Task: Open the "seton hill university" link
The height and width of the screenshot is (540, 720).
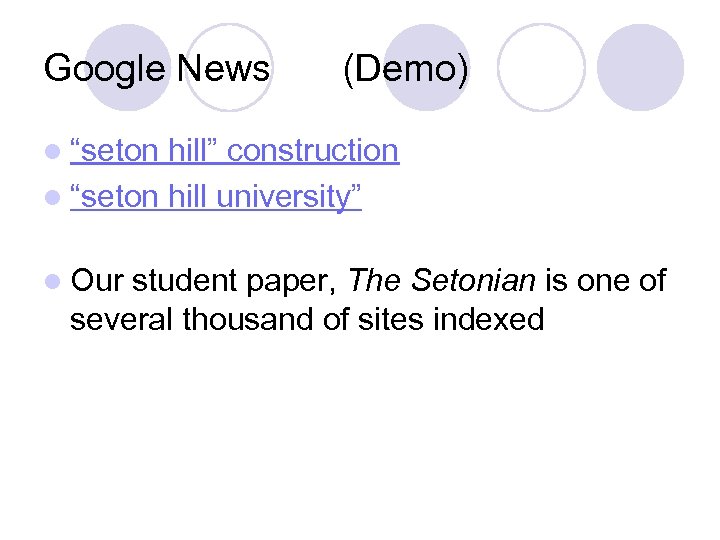Action: point(216,197)
